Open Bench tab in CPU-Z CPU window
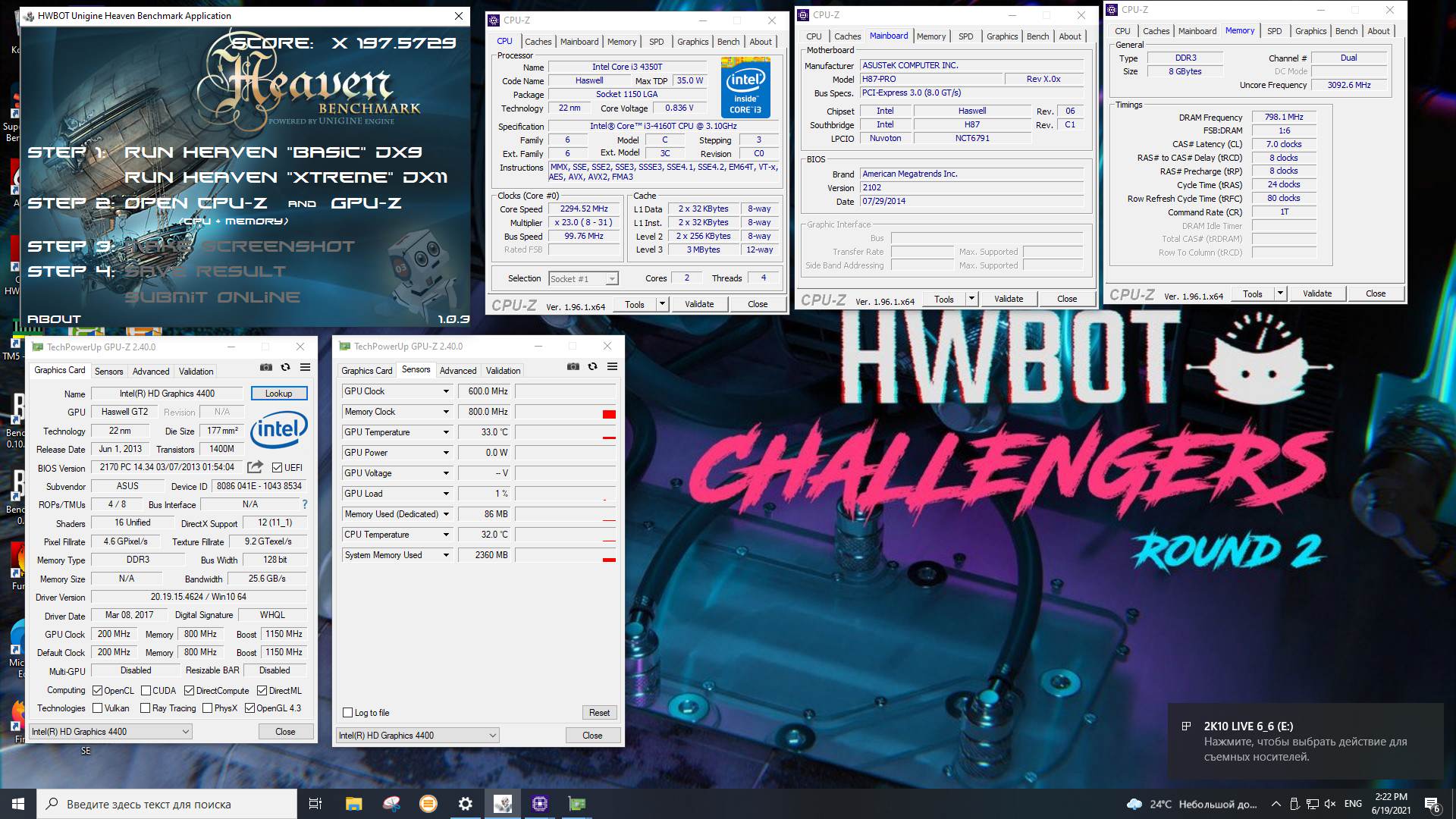 728,42
